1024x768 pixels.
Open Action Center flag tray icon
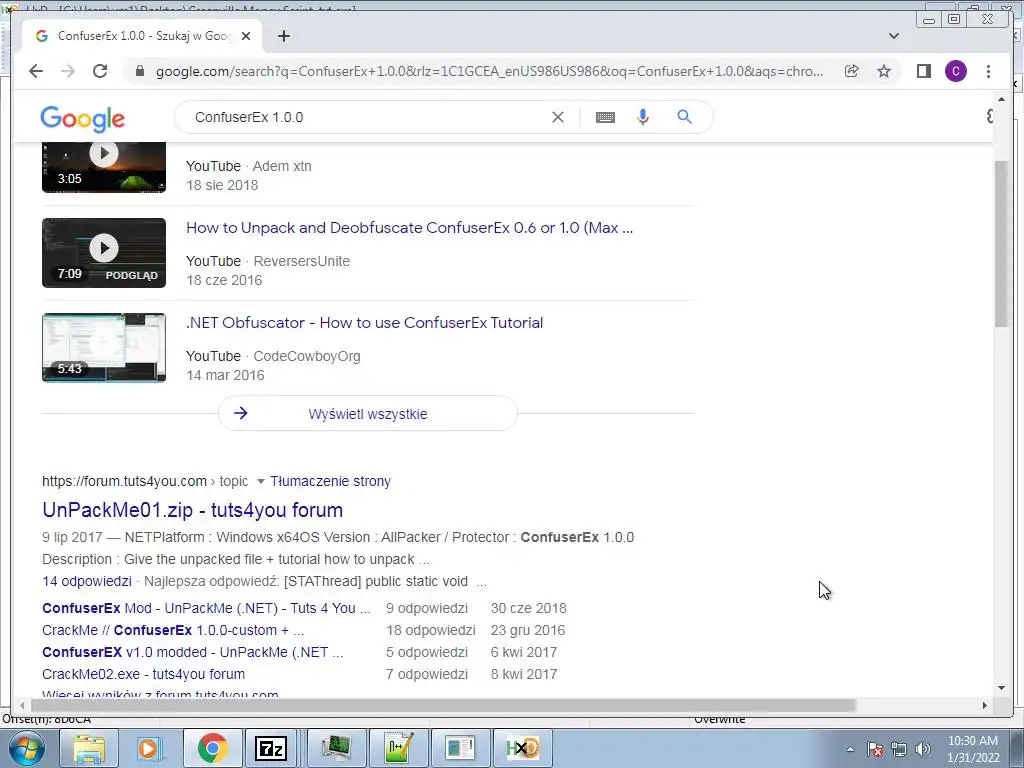(x=875, y=749)
